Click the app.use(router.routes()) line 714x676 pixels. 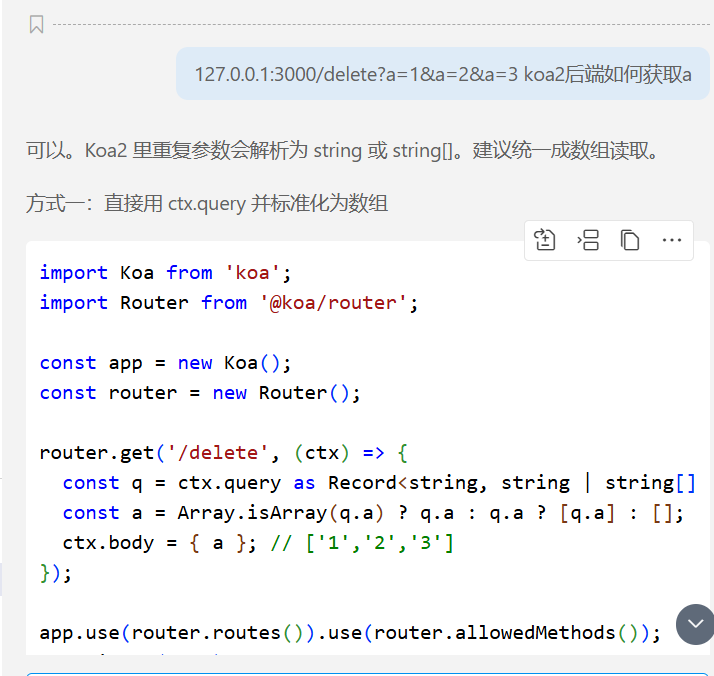350,633
